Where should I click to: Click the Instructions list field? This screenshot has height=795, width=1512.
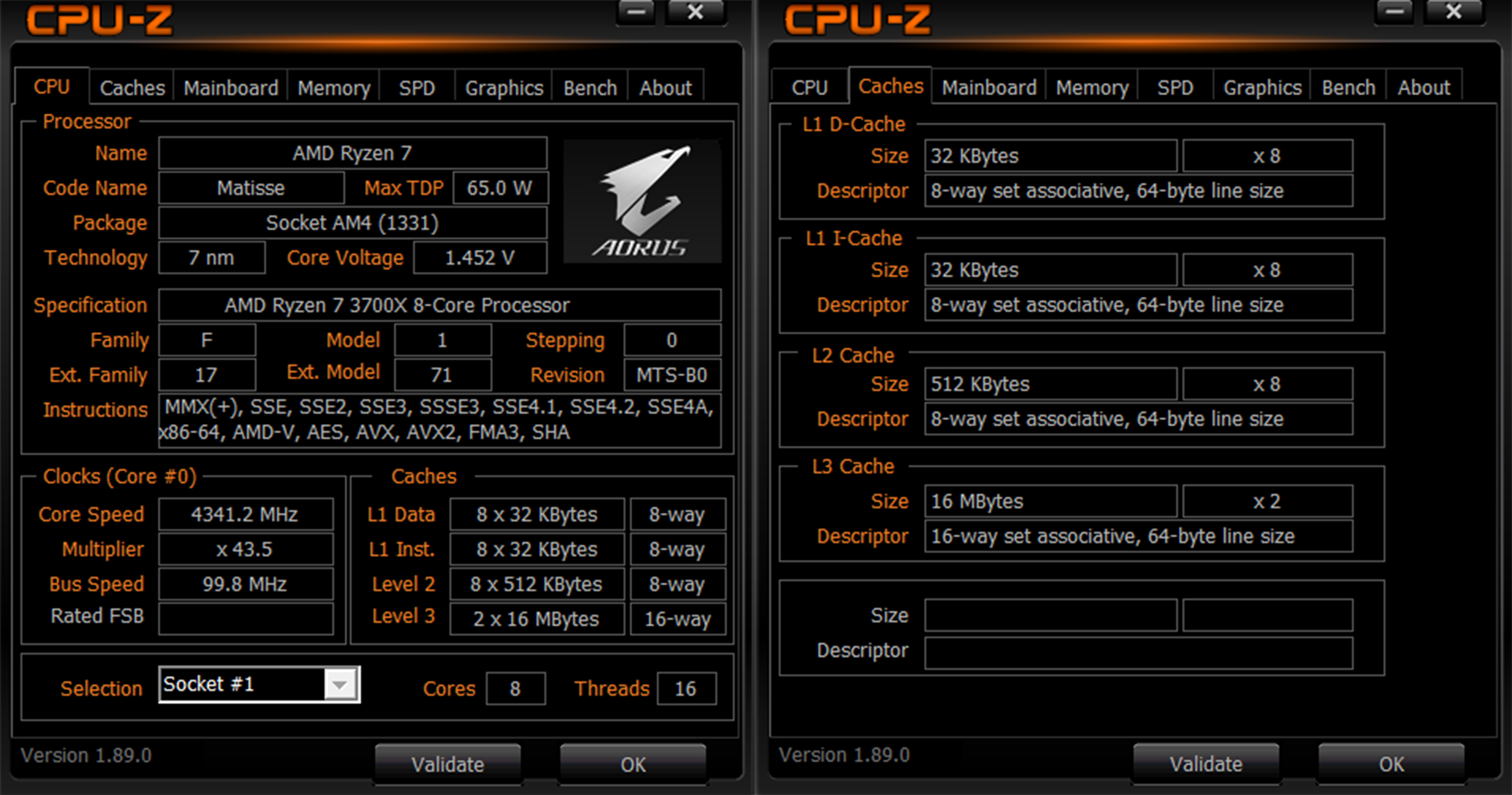[440, 420]
